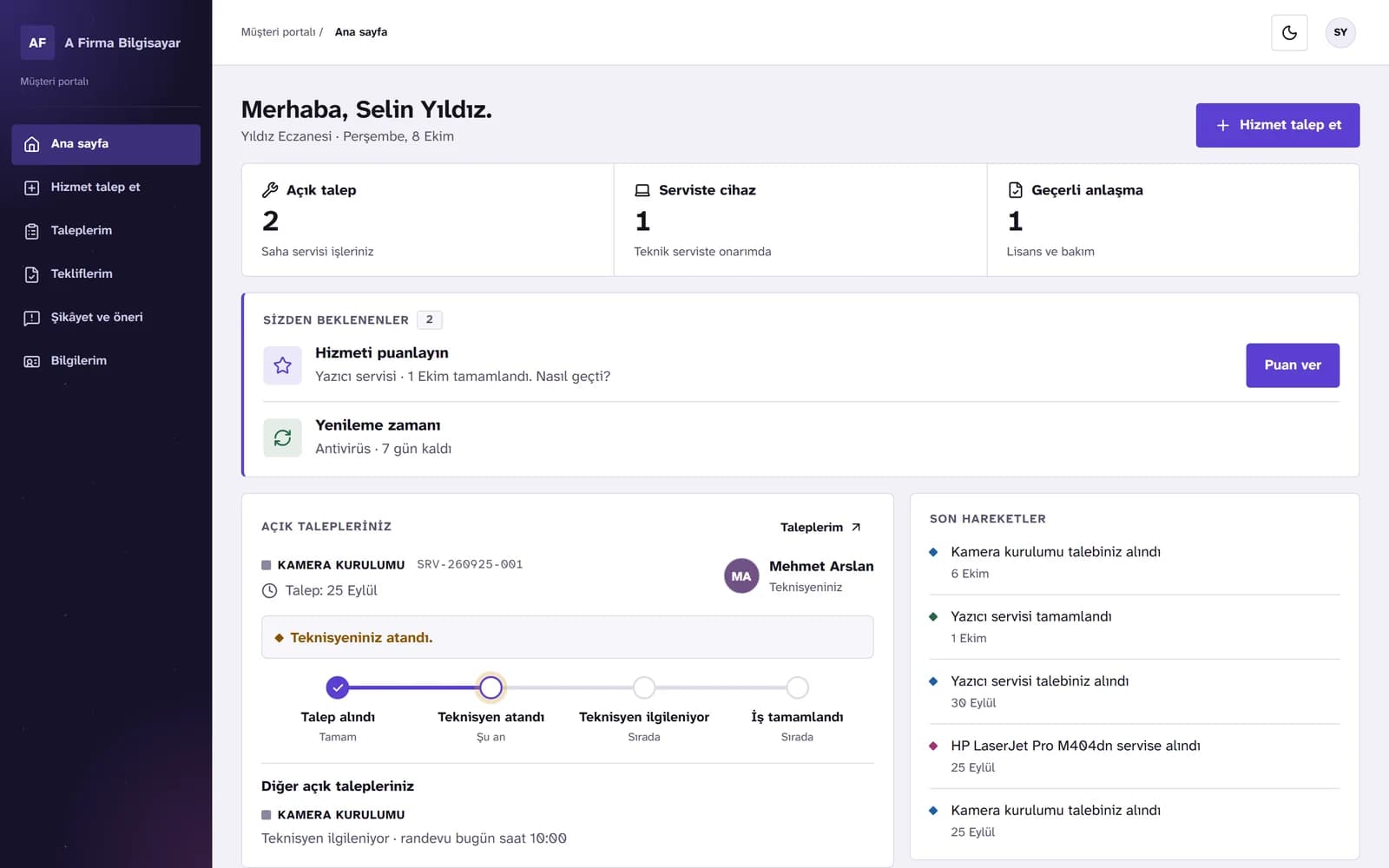Click the İş tamamlandı step circle
Viewport: 1389px width, 868px height.
(797, 687)
